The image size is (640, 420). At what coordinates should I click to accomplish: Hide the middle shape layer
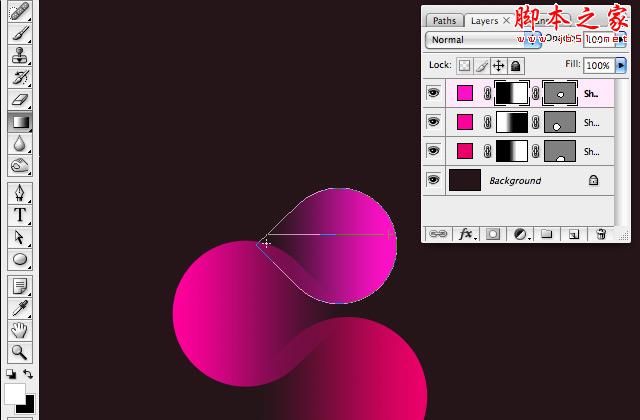(433, 122)
